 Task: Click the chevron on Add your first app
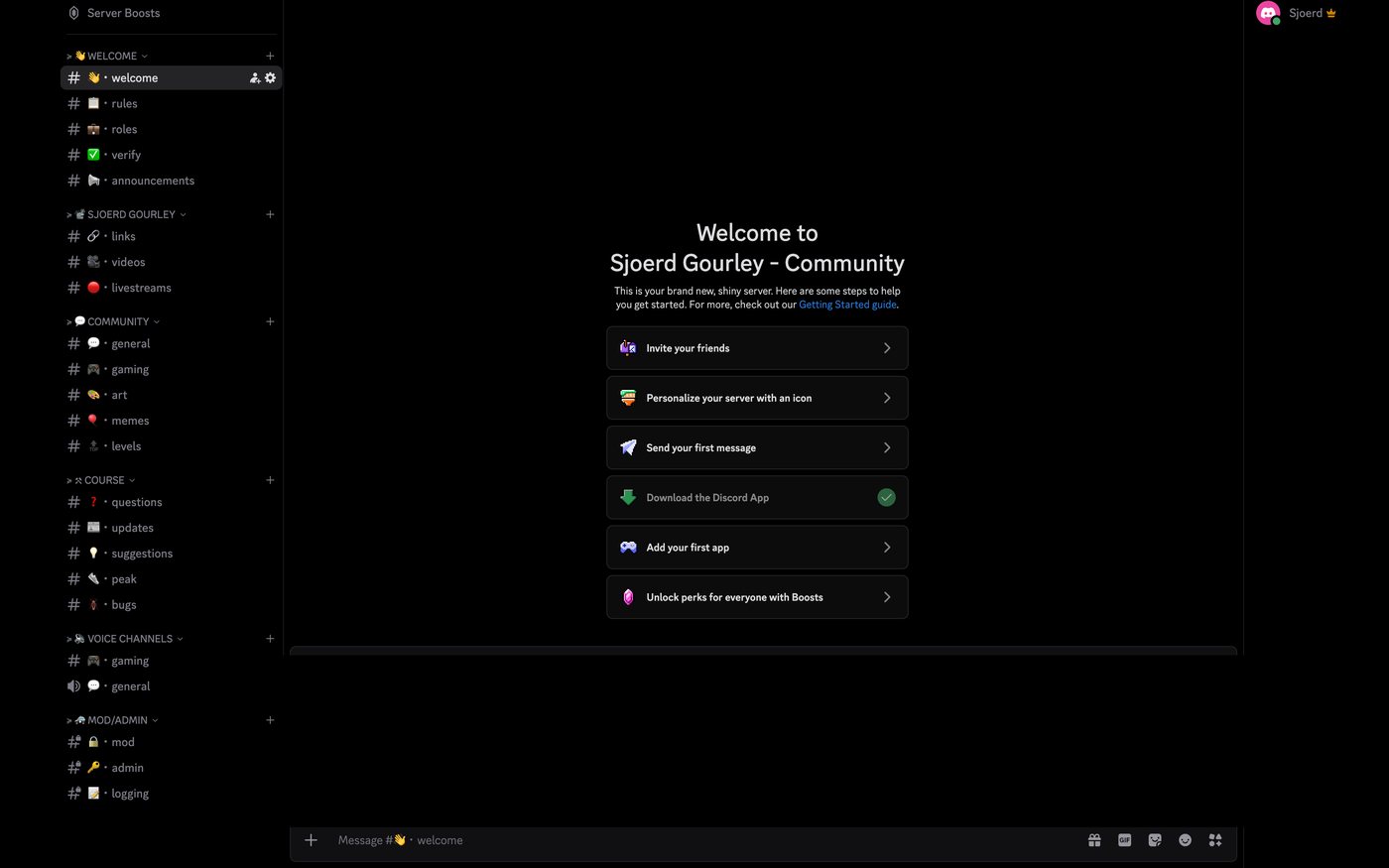click(x=887, y=548)
